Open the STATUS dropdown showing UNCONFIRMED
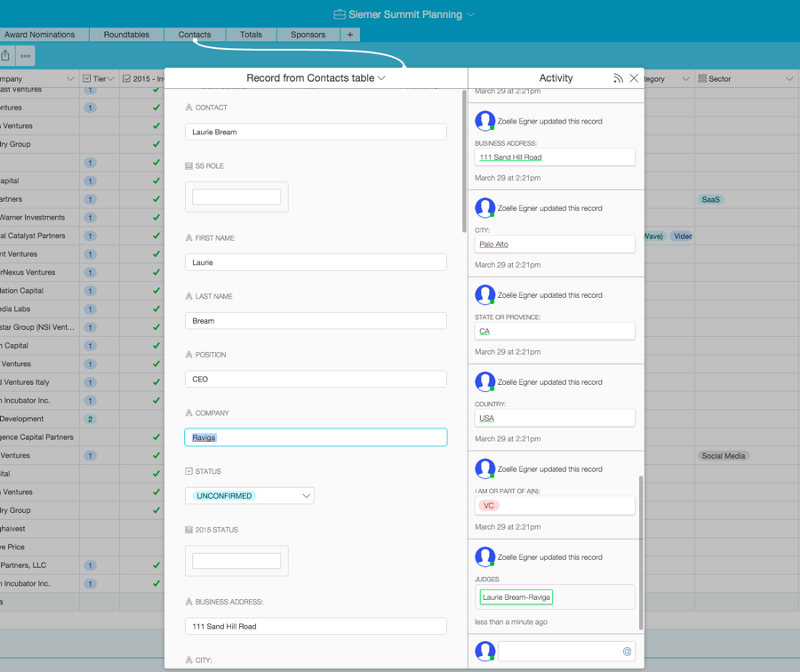 pyautogui.click(x=249, y=495)
